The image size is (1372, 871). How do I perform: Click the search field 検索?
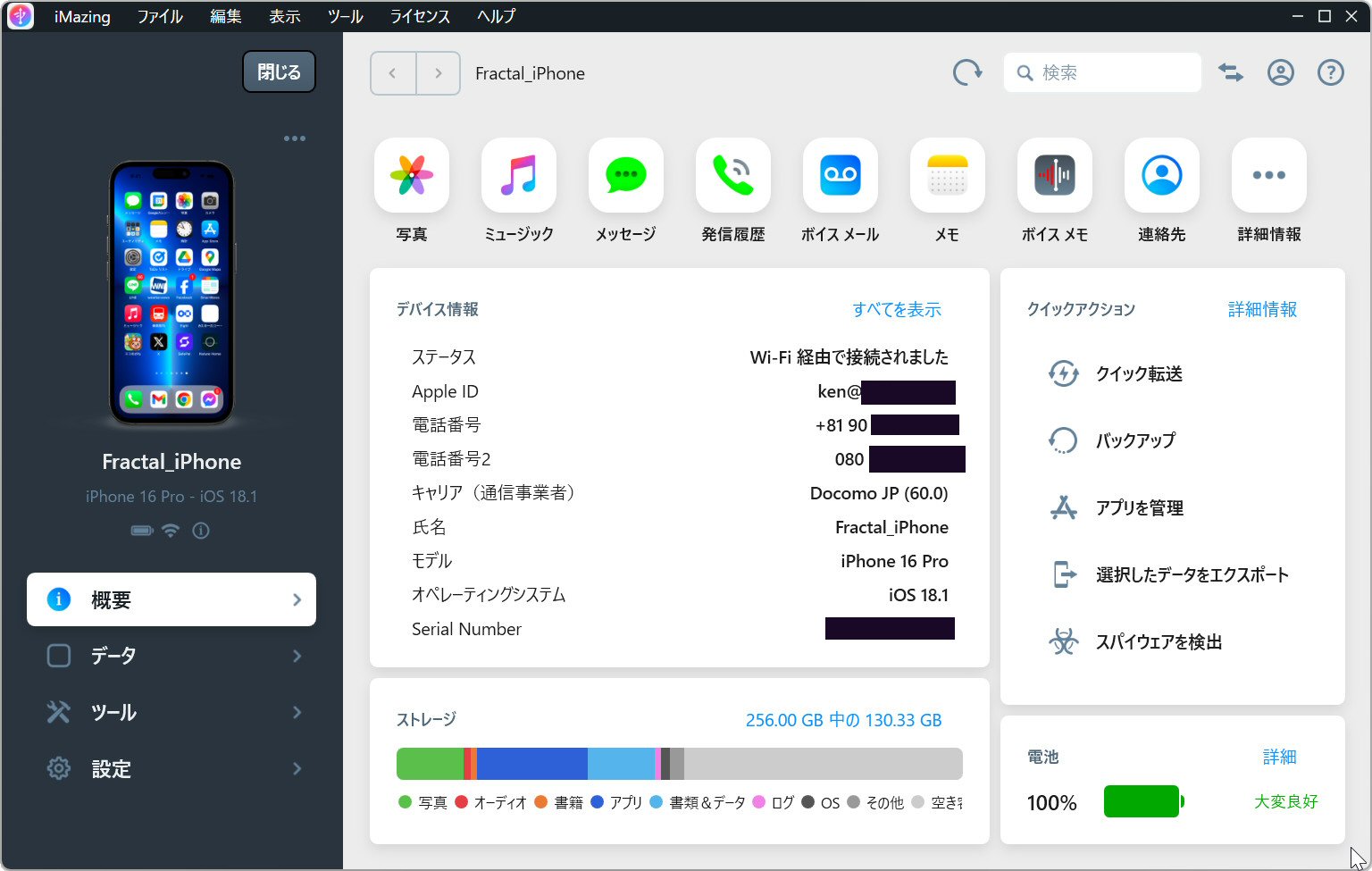pos(1102,72)
